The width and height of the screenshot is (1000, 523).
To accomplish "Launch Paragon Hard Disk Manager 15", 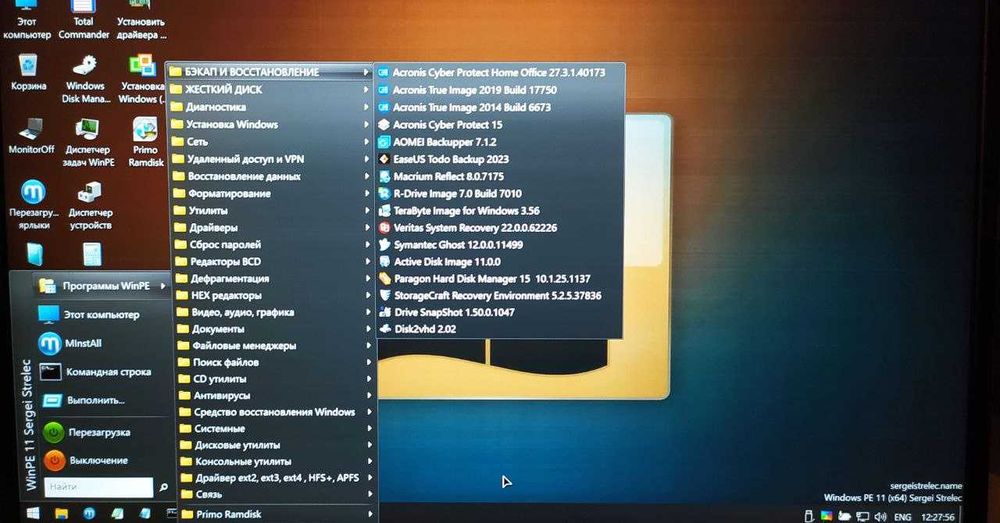I will 499,279.
